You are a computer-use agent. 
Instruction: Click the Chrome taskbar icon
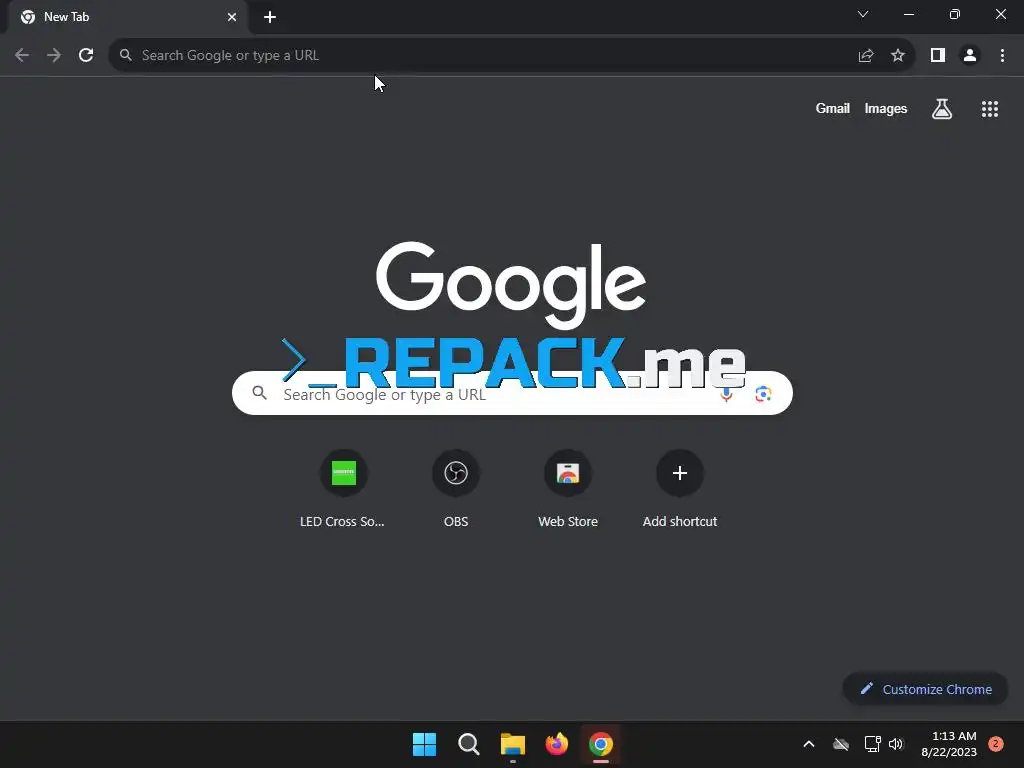point(601,744)
